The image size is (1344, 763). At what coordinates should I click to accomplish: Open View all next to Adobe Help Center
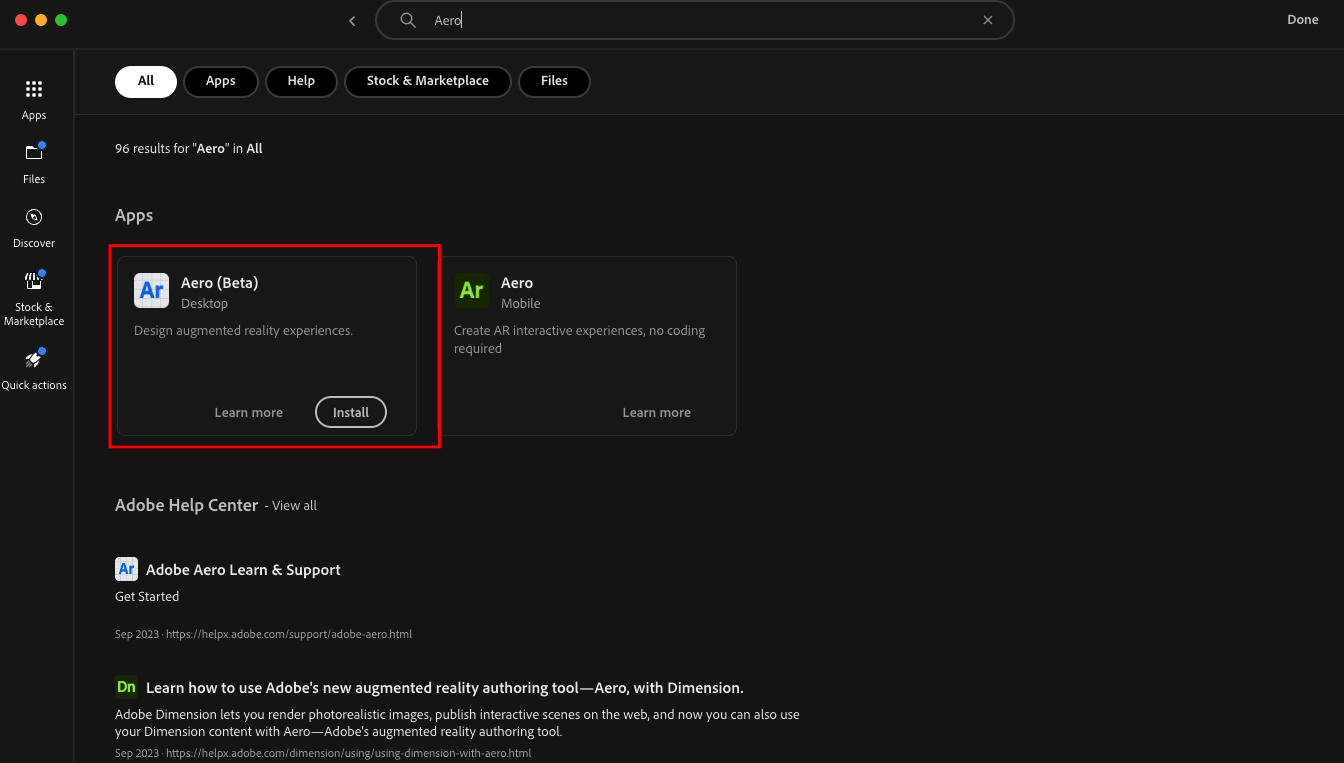click(x=295, y=506)
